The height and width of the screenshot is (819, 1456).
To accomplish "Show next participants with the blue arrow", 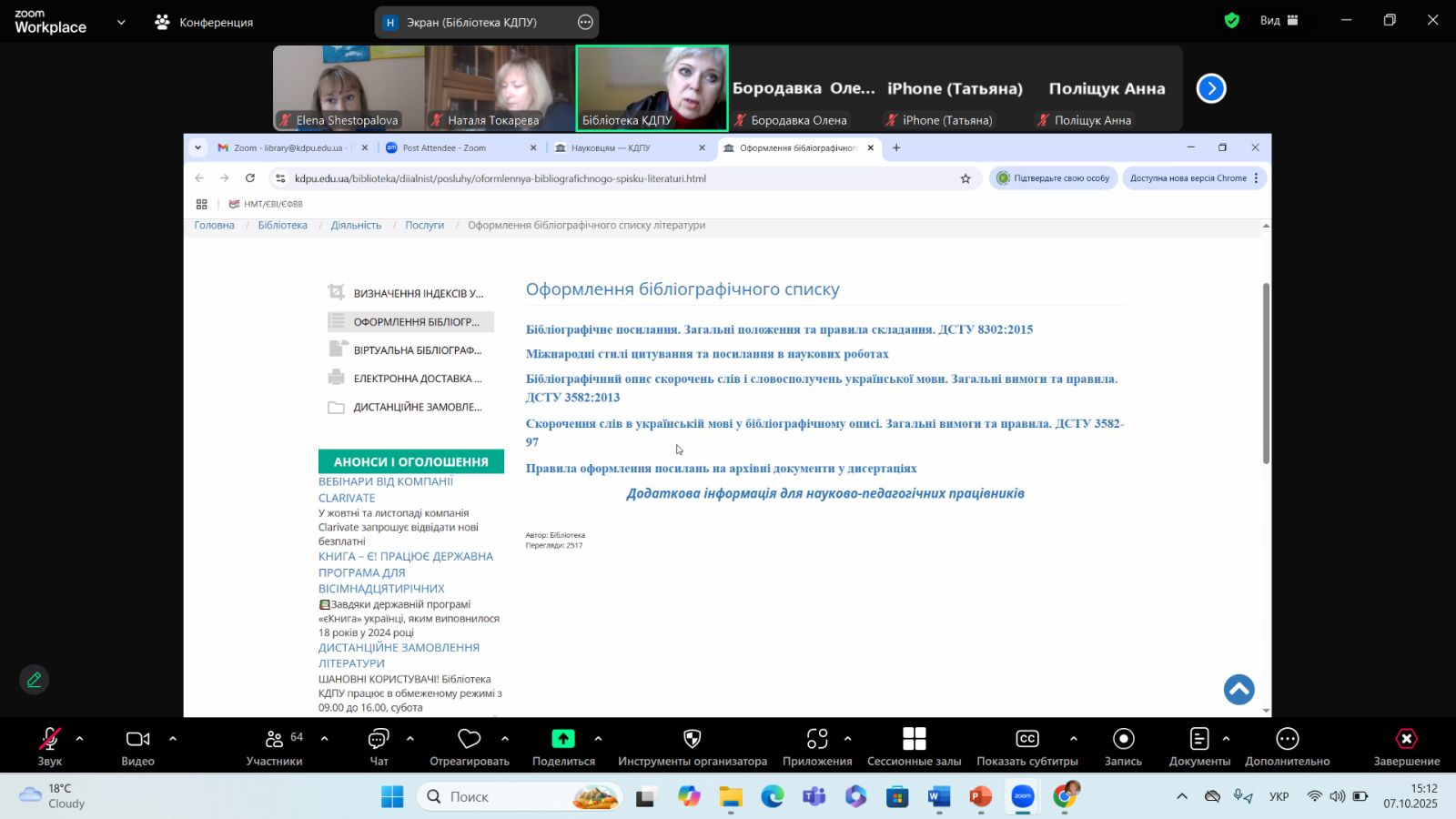I will click(x=1211, y=88).
